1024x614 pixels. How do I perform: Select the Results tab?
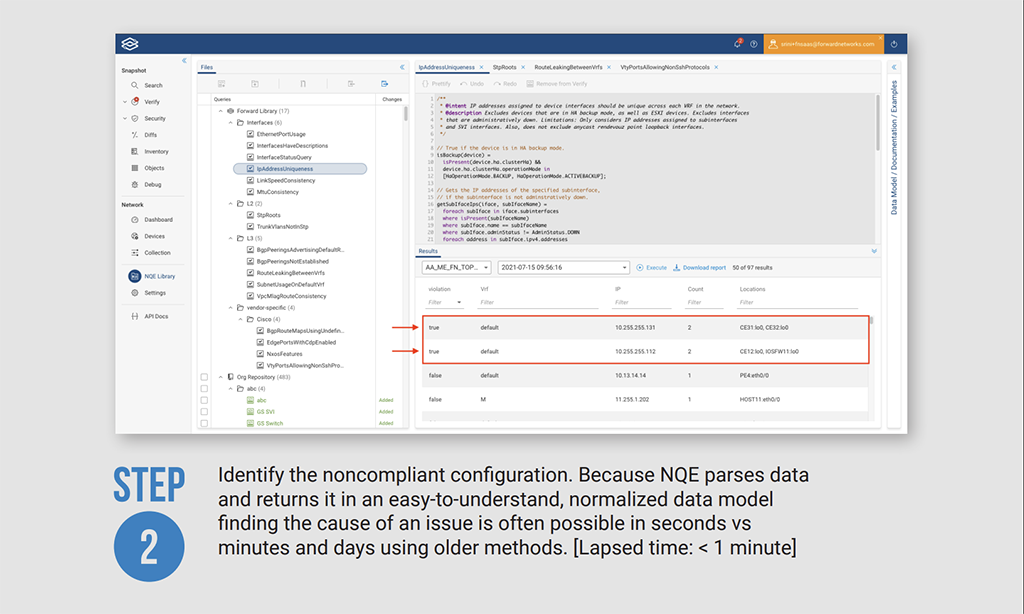coord(428,251)
